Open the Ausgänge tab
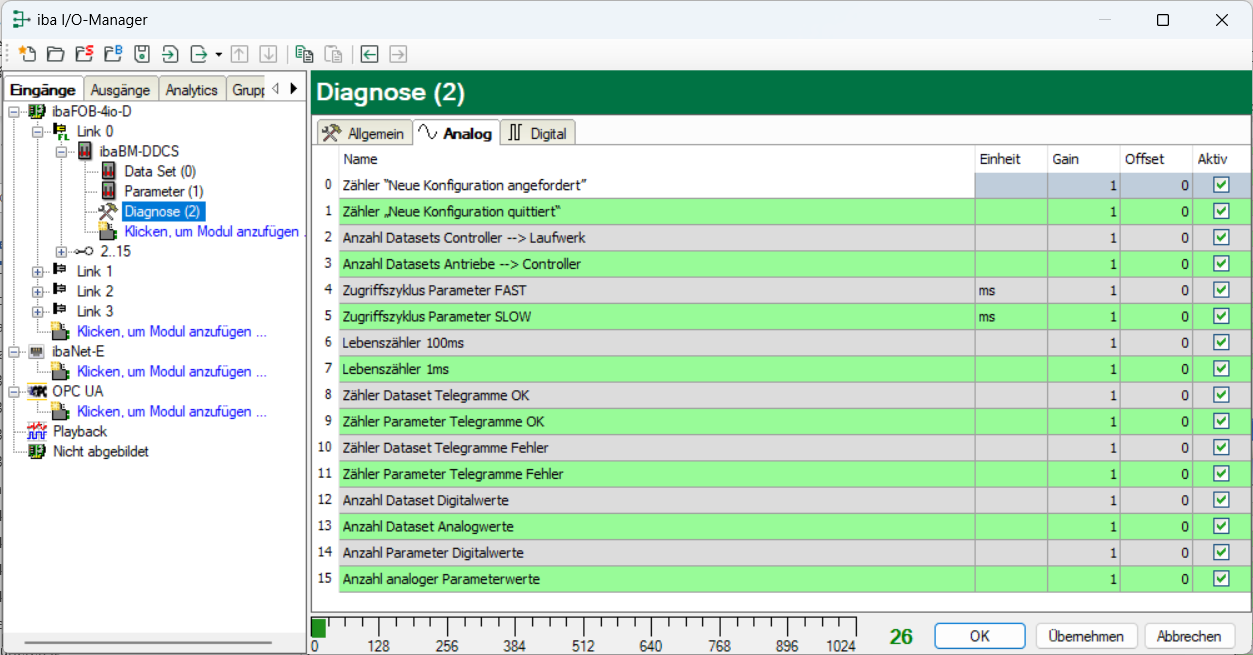The image size is (1253, 655). [120, 90]
